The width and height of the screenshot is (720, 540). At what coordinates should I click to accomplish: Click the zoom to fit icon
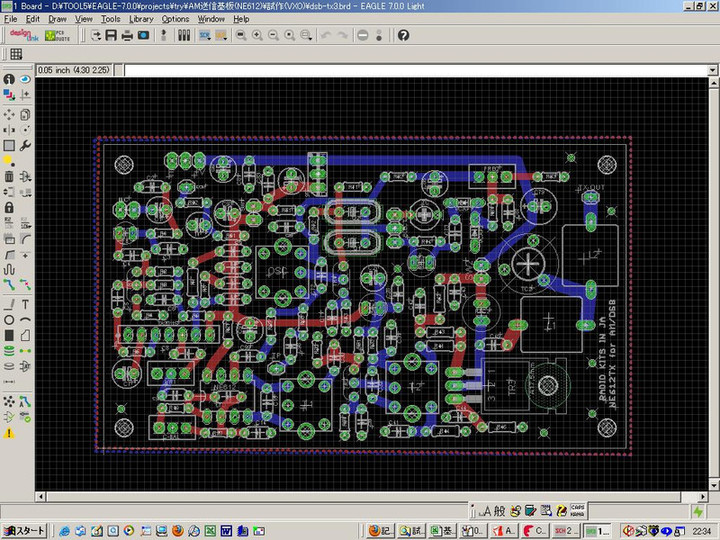click(241, 35)
